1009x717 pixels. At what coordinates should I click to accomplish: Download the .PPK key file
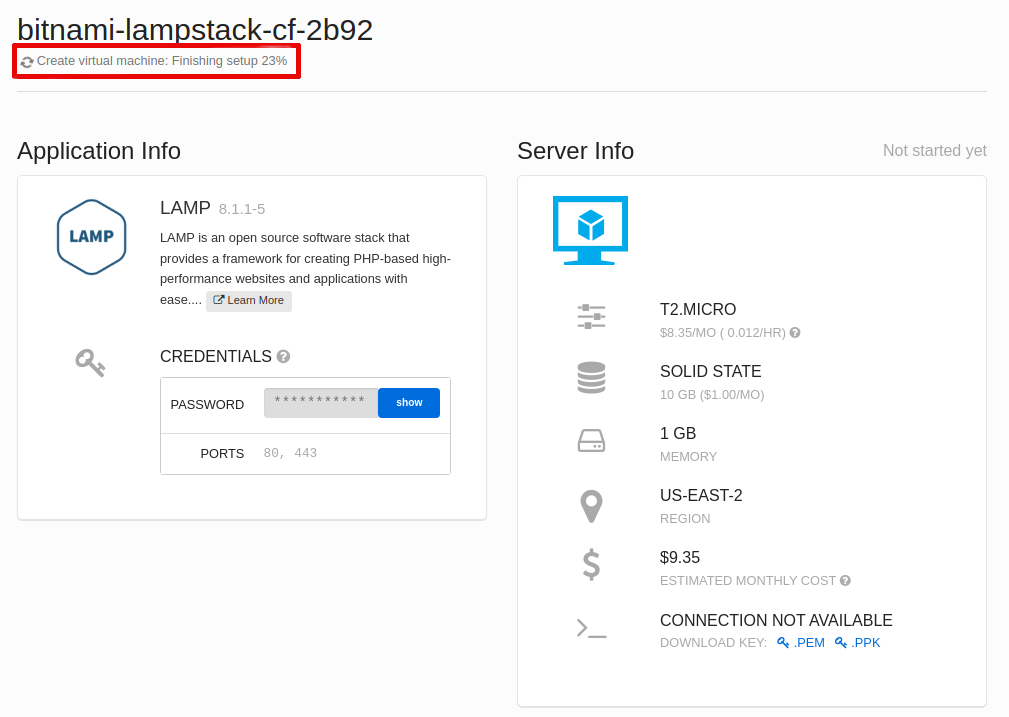click(858, 643)
